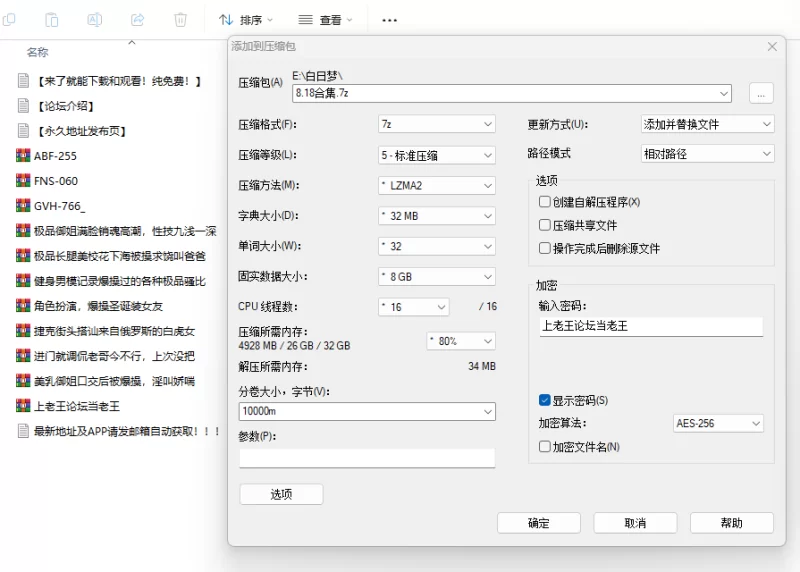Open 字典大小 dropdown showing 32 MB

pyautogui.click(x=437, y=216)
